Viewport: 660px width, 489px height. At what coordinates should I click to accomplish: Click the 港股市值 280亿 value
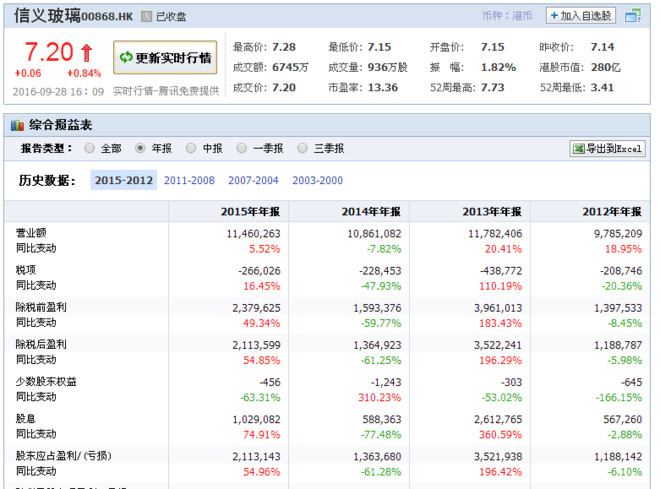pyautogui.click(x=605, y=67)
